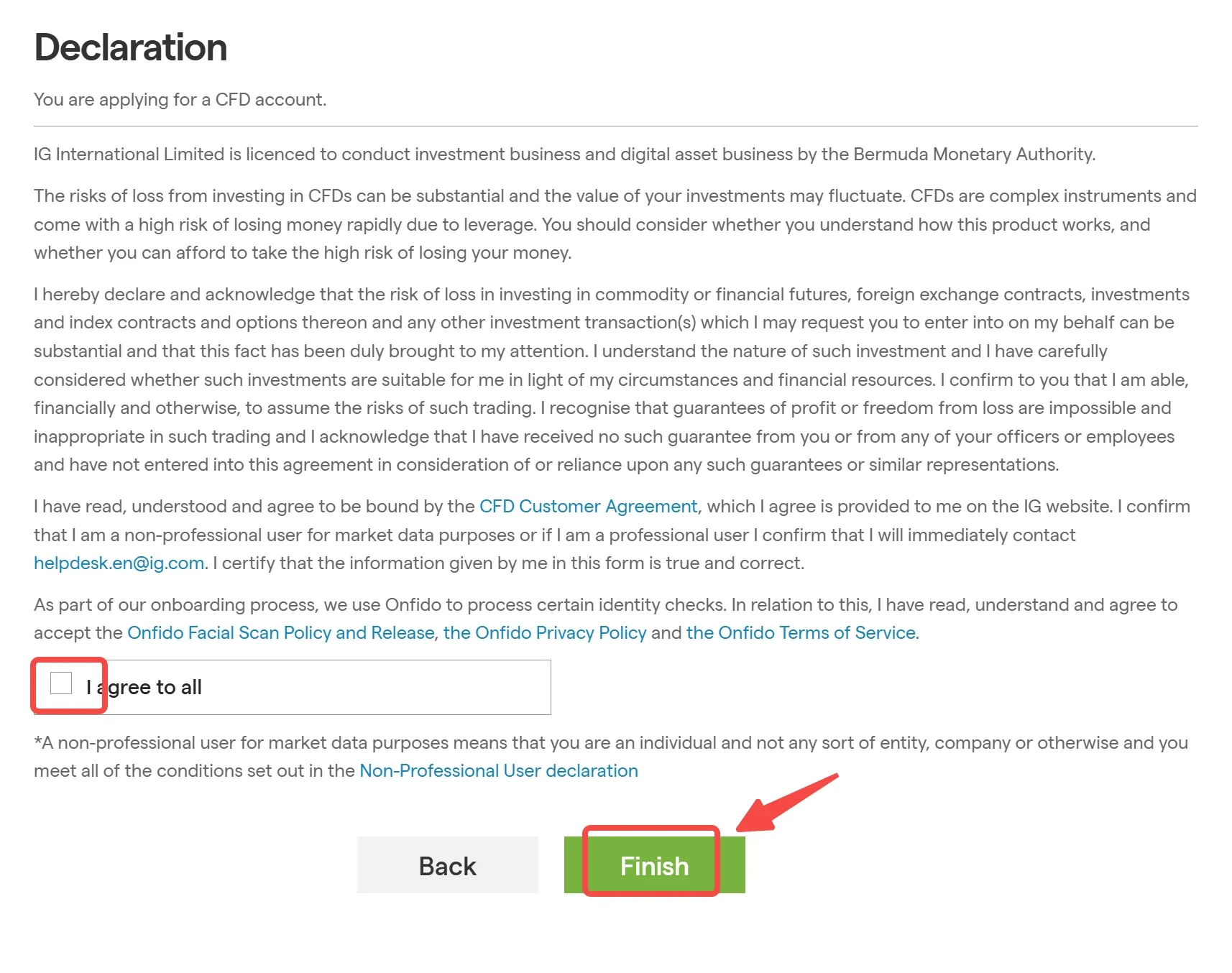
Task: Open the Non-Professional User declaration link
Action: [499, 771]
